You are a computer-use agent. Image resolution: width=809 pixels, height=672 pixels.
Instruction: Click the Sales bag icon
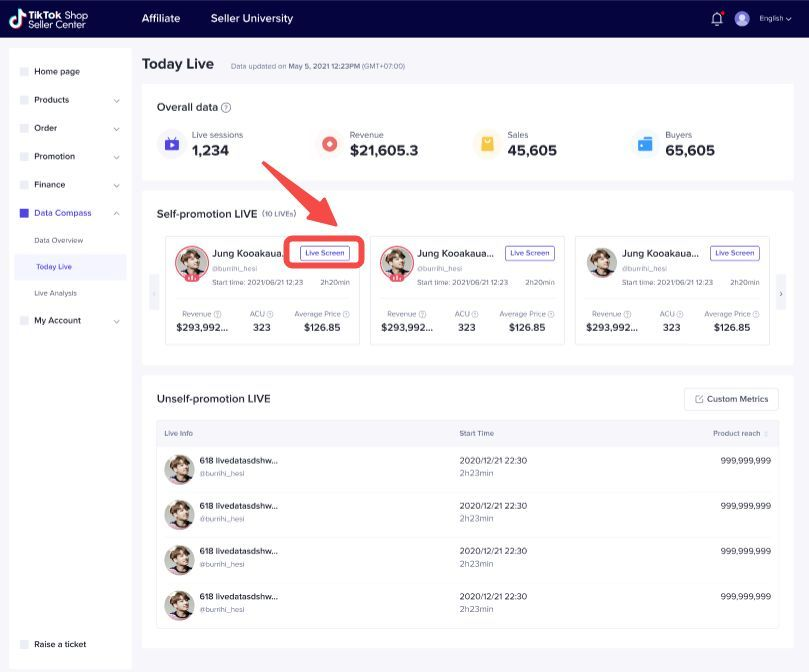pos(487,144)
